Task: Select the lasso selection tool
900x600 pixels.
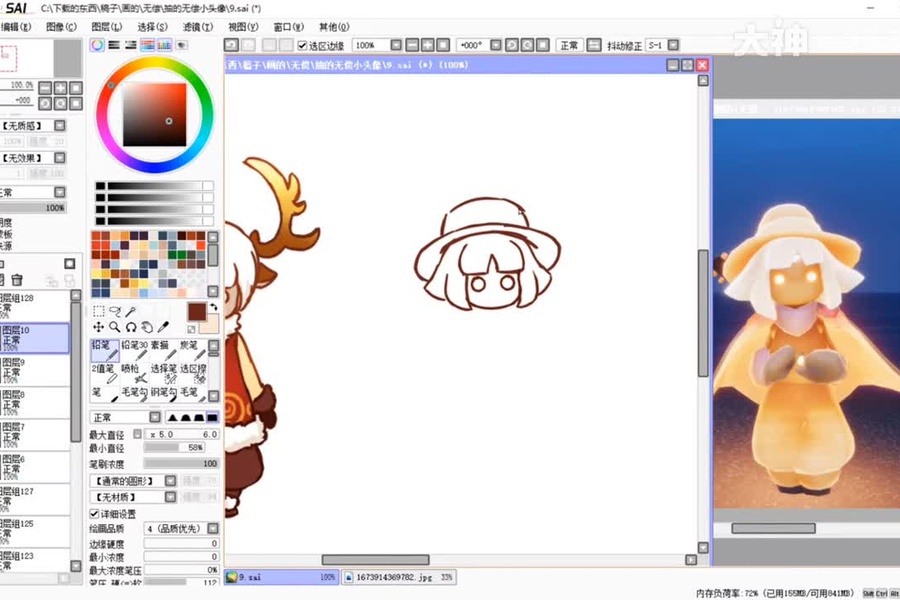Action: 115,311
